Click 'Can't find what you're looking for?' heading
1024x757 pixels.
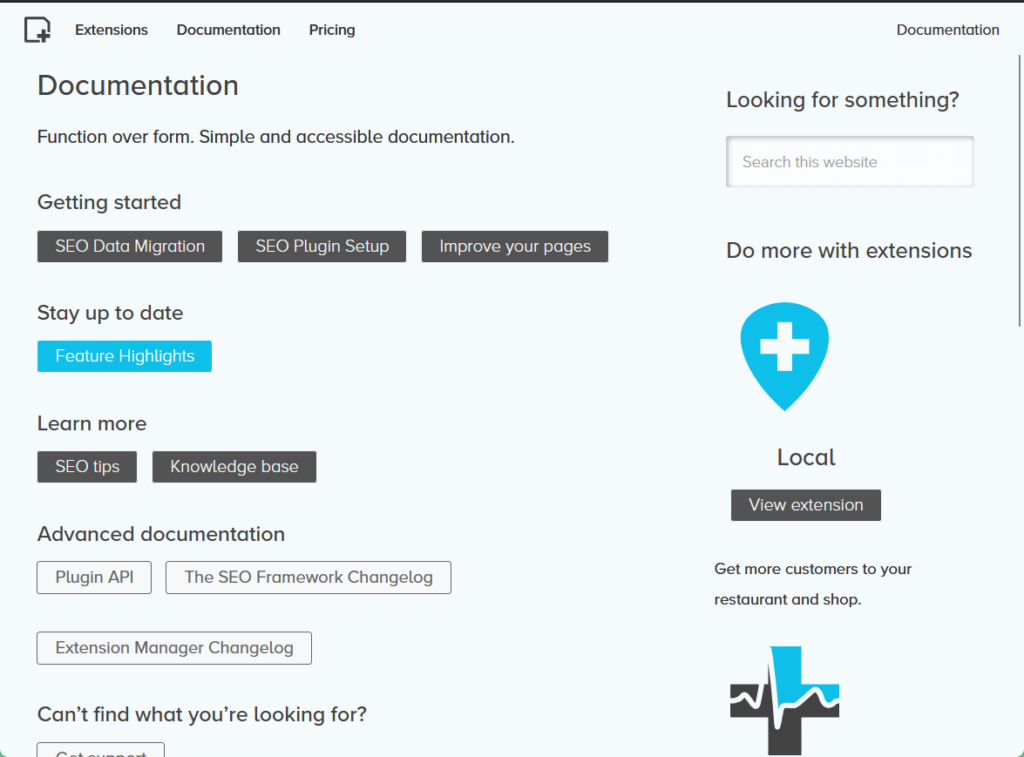point(202,715)
